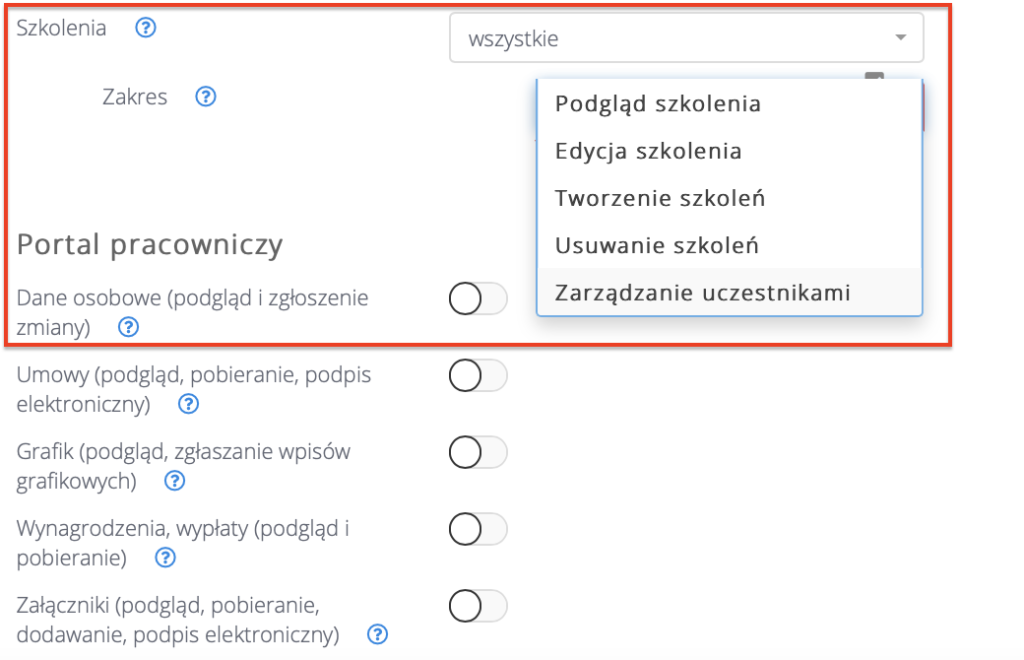Viewport: 1024px width, 660px height.
Task: Select 'Podgląd szkolenia' option
Action: tap(658, 104)
